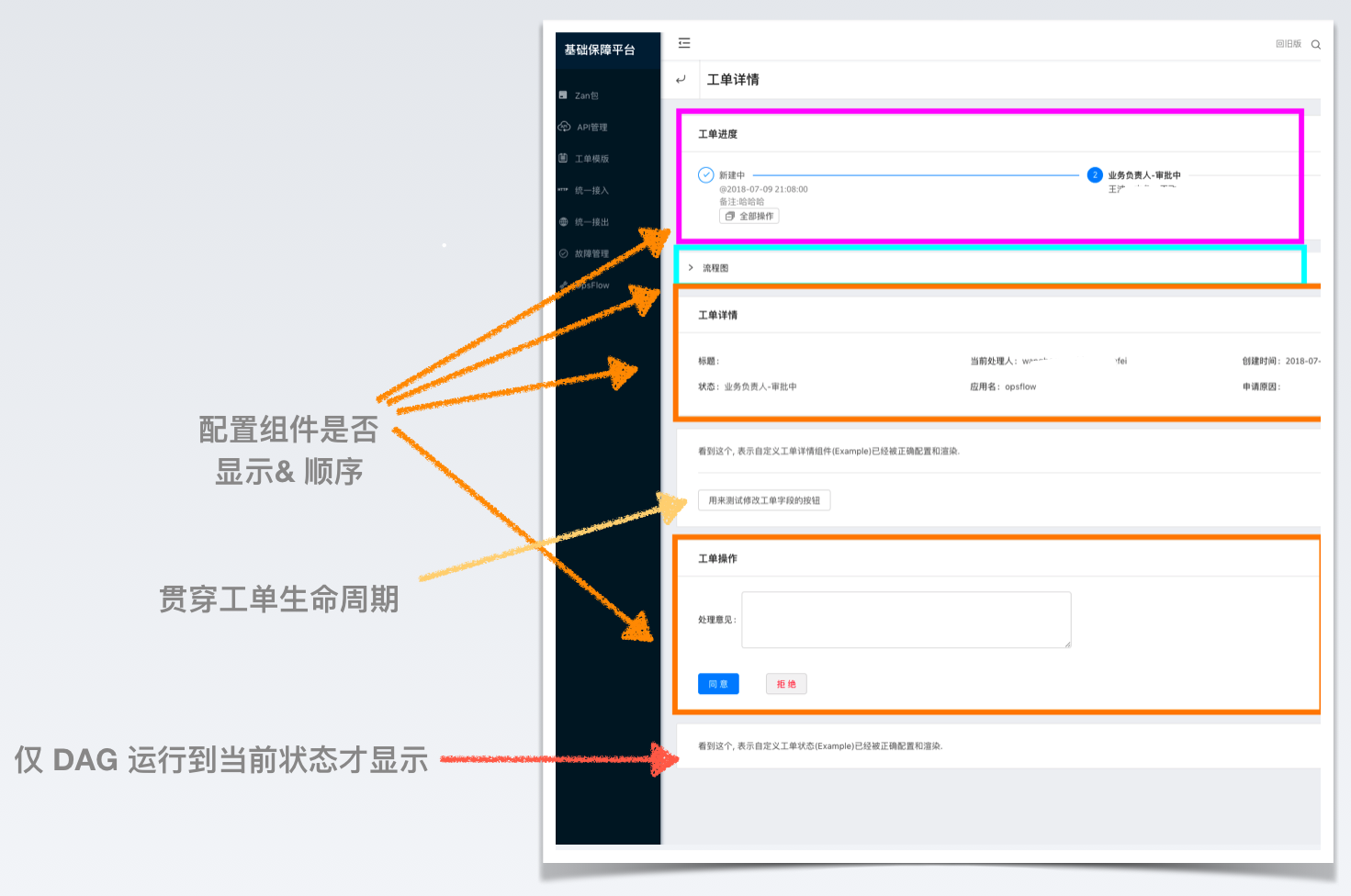Image resolution: width=1351 pixels, height=896 pixels.
Task: Click the sidebar collapse menu icon
Action: point(684,43)
